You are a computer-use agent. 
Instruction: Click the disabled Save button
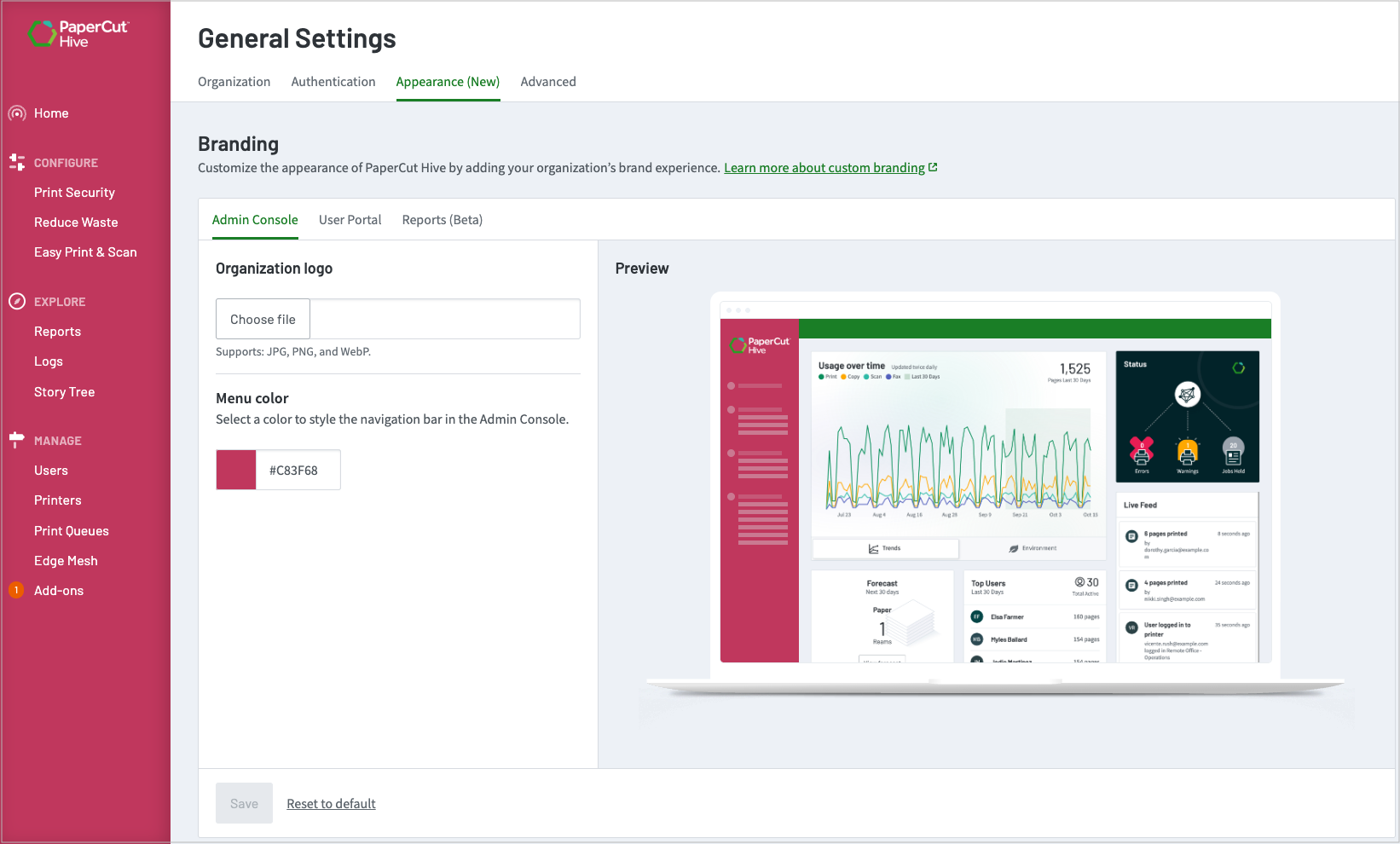pos(244,803)
